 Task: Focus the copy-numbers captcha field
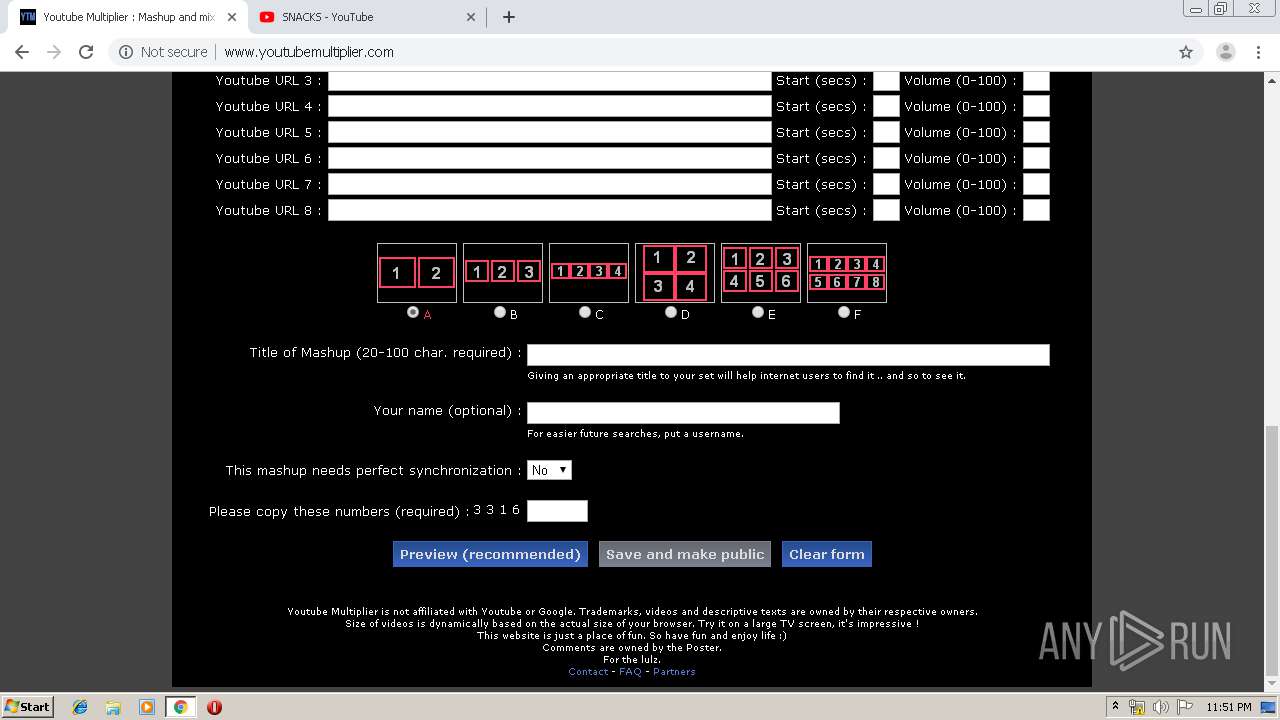coord(557,511)
